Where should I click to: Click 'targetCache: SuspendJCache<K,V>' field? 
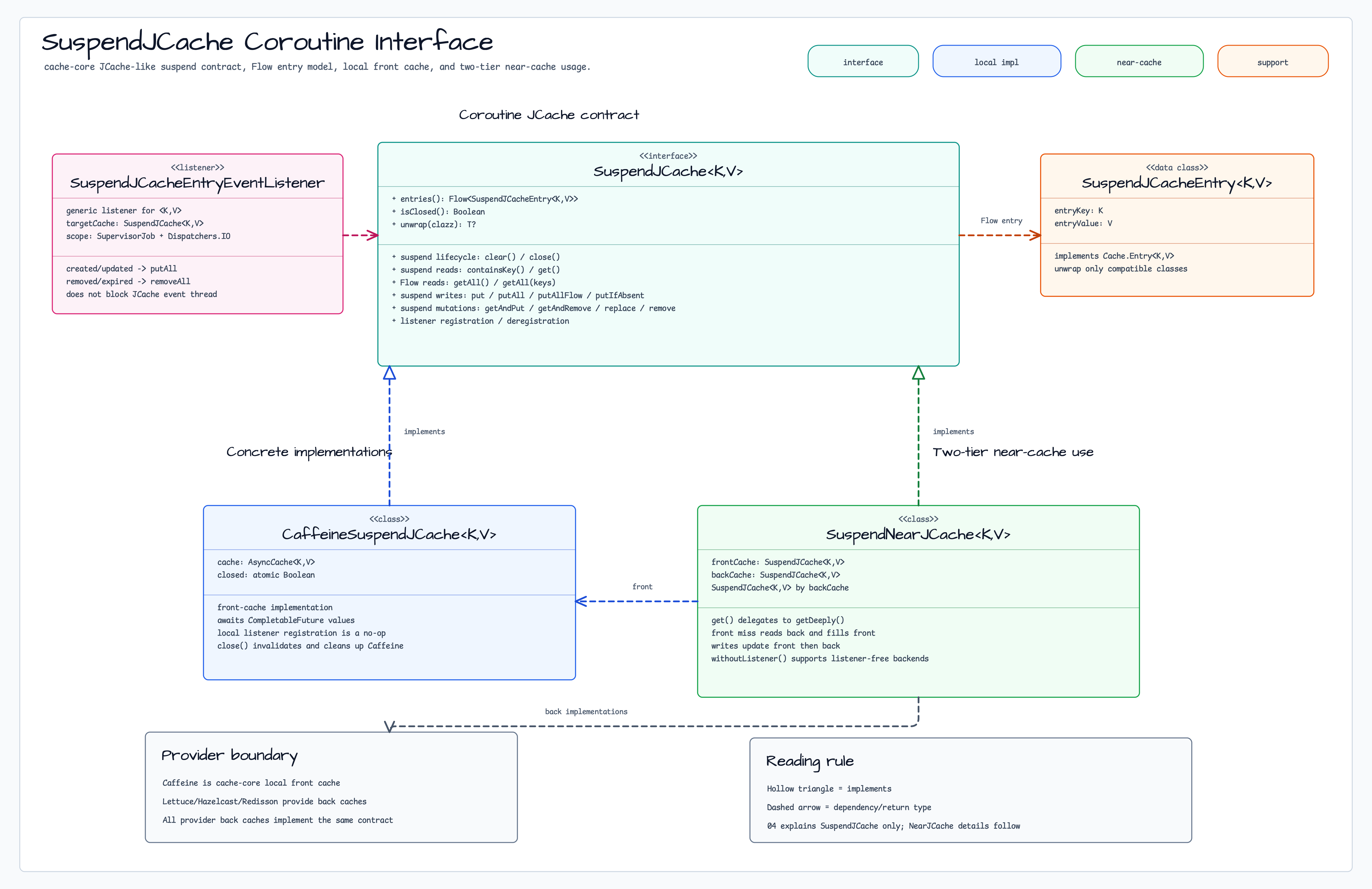coord(135,223)
